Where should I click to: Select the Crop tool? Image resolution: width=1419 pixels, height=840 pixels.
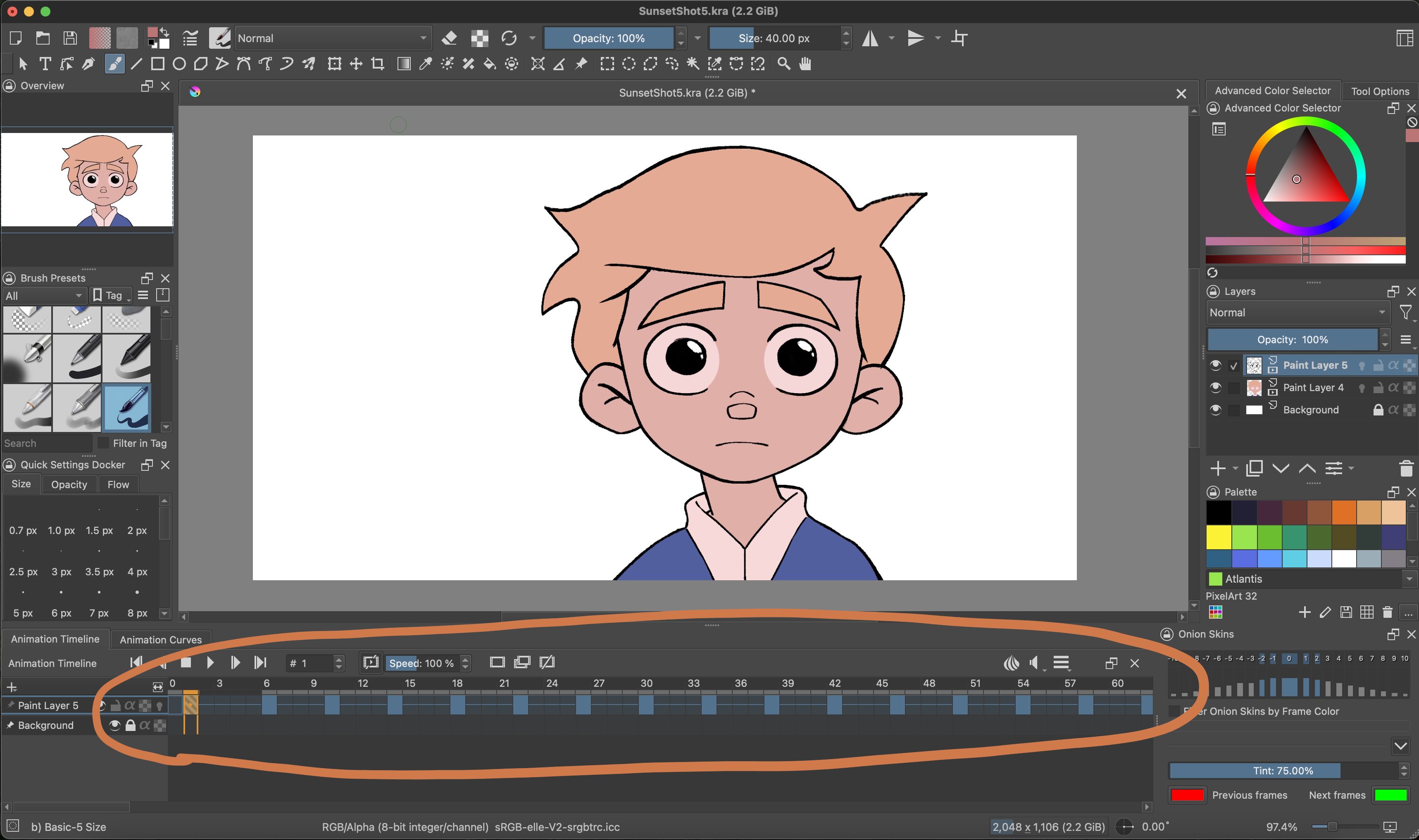(x=378, y=64)
